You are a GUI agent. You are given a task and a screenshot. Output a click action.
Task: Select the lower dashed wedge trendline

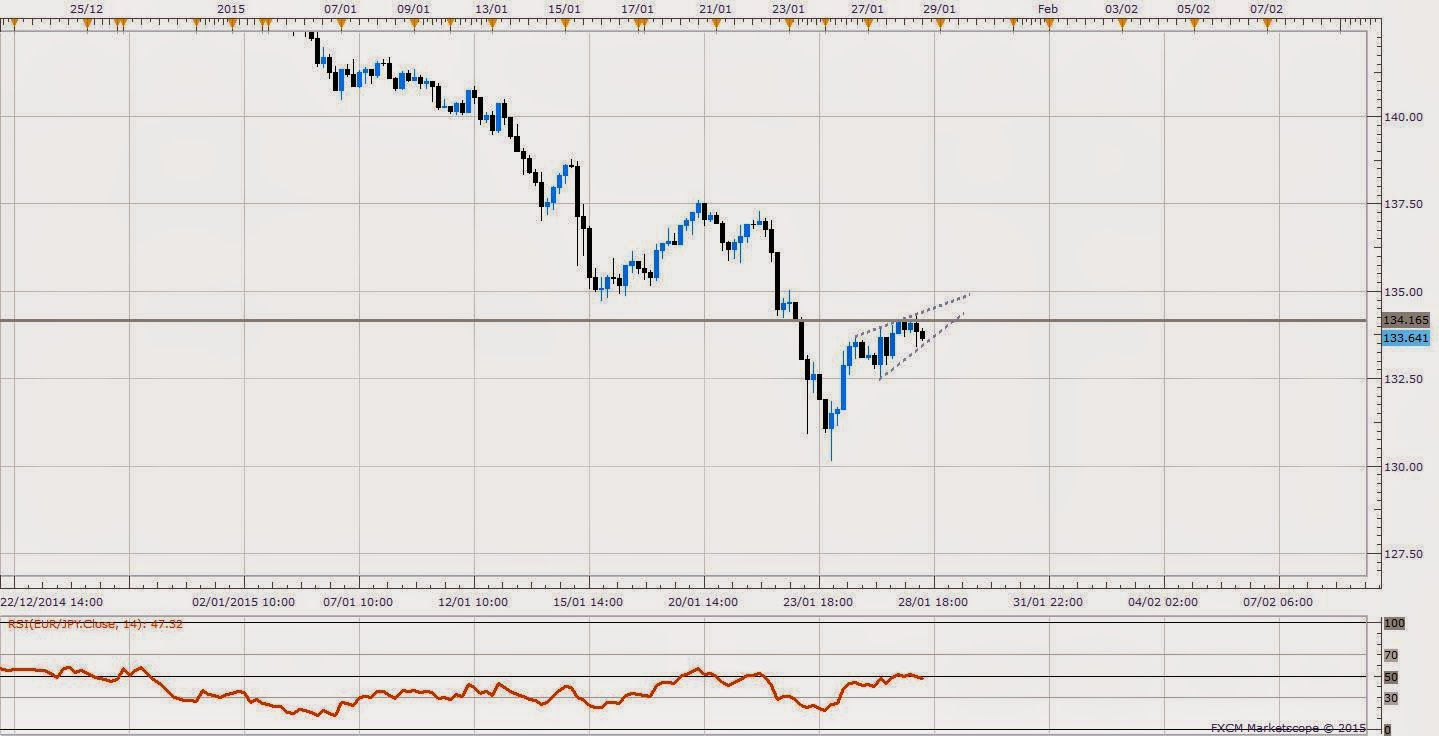pos(921,347)
